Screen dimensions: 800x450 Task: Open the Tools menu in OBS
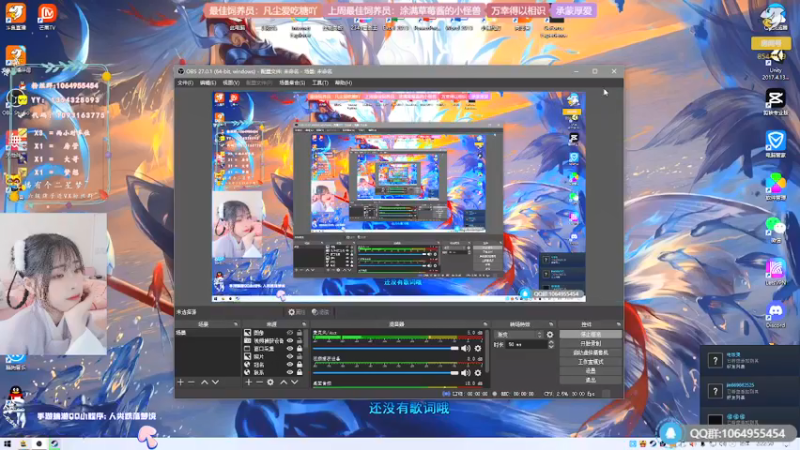point(320,83)
